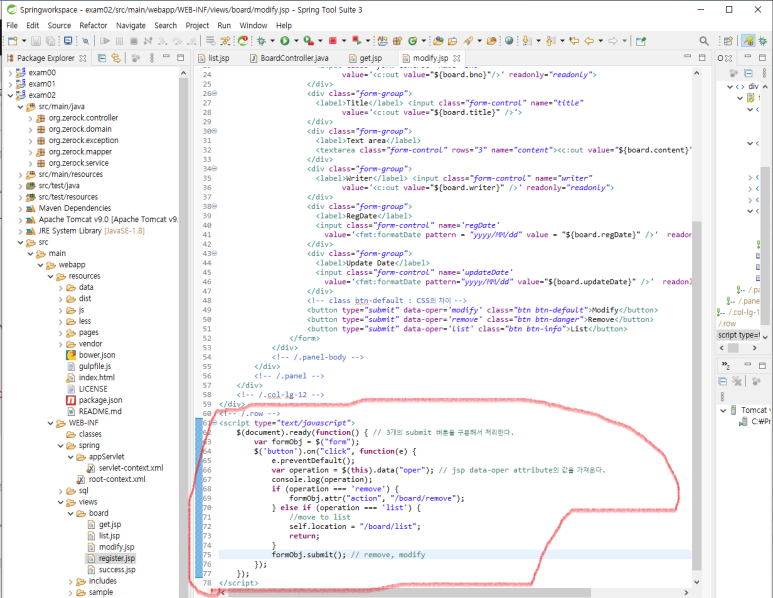Switch to the BoardController.java editor tab
Image resolution: width=773 pixels, height=598 pixels.
pyautogui.click(x=289, y=58)
